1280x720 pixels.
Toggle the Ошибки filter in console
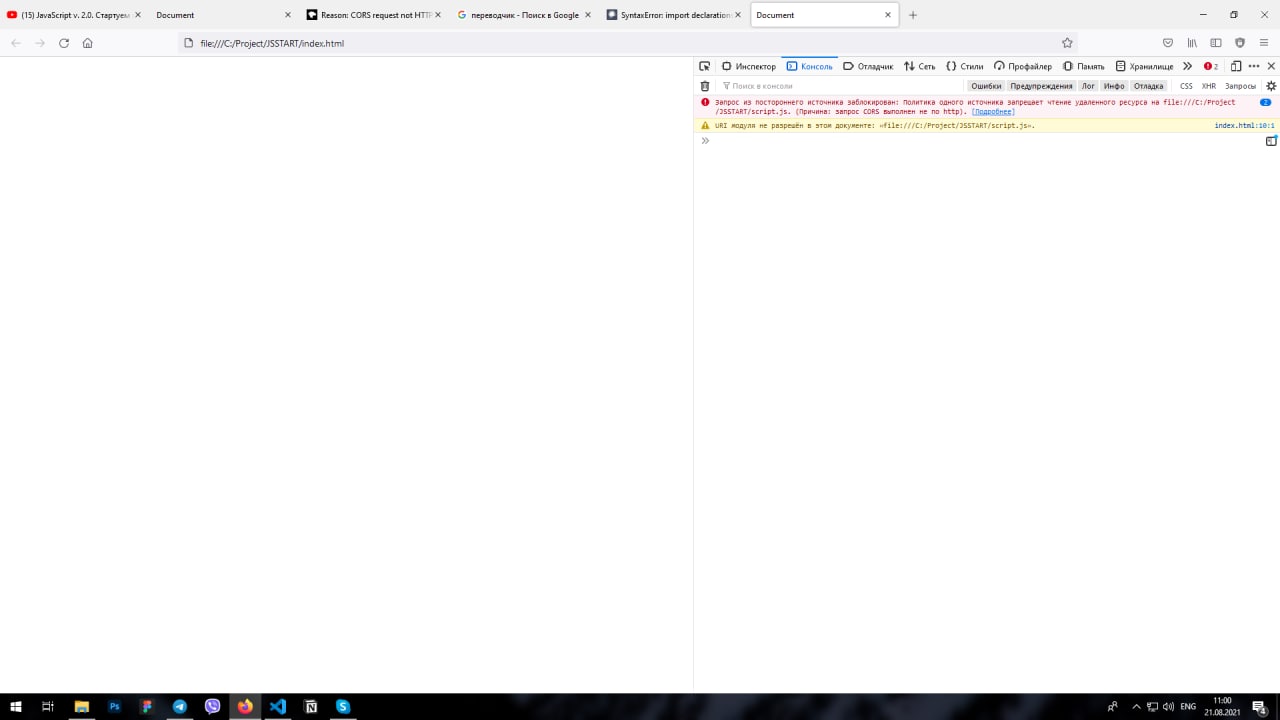click(x=986, y=86)
